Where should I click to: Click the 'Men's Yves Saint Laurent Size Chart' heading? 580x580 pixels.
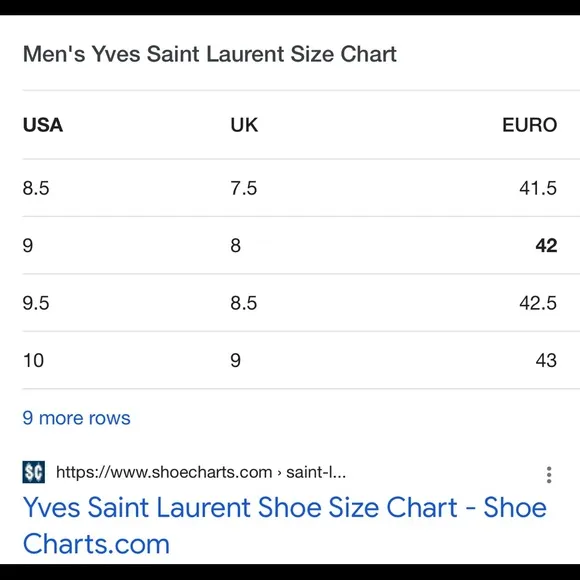tap(210, 54)
